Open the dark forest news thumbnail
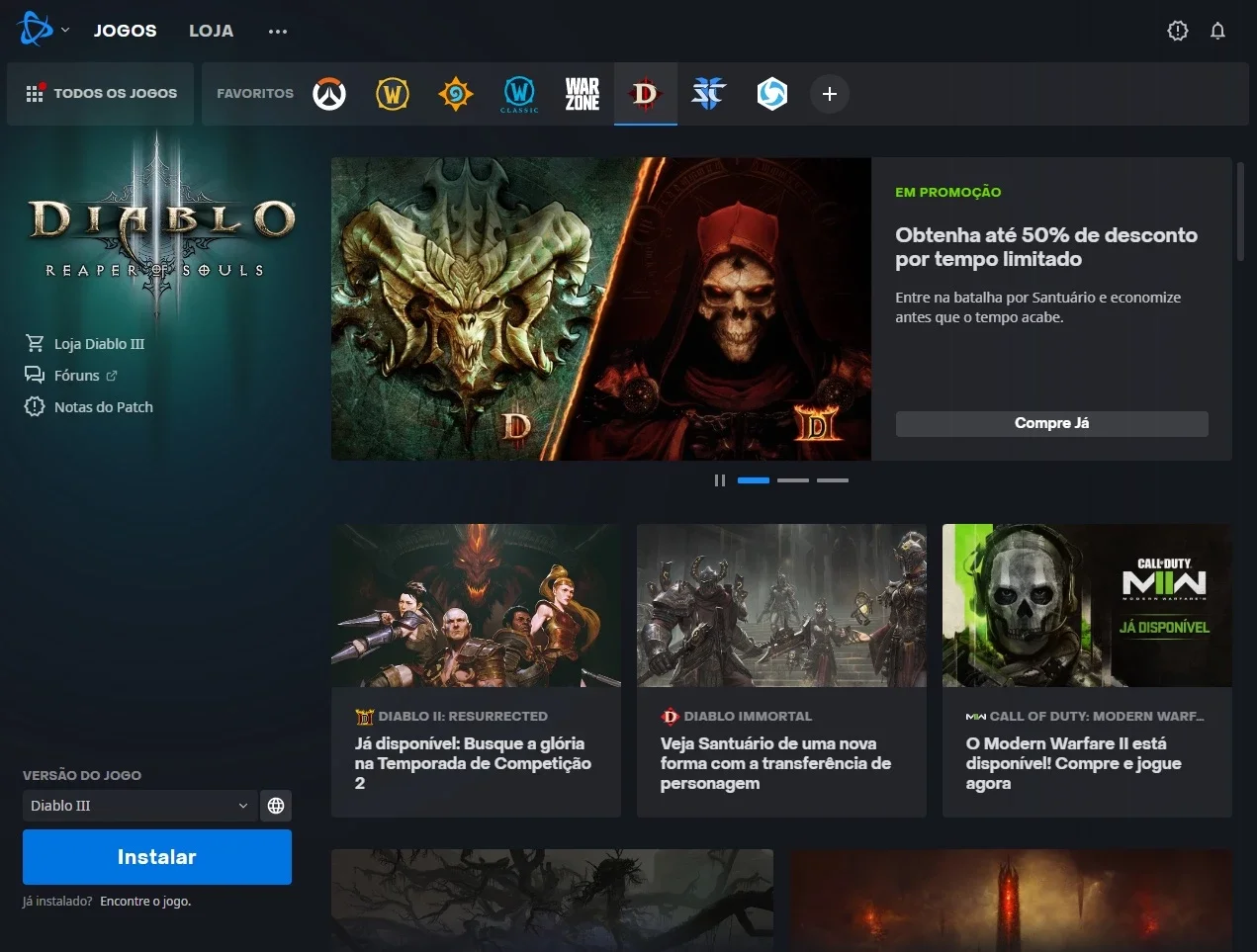The image size is (1257, 952). point(552,901)
